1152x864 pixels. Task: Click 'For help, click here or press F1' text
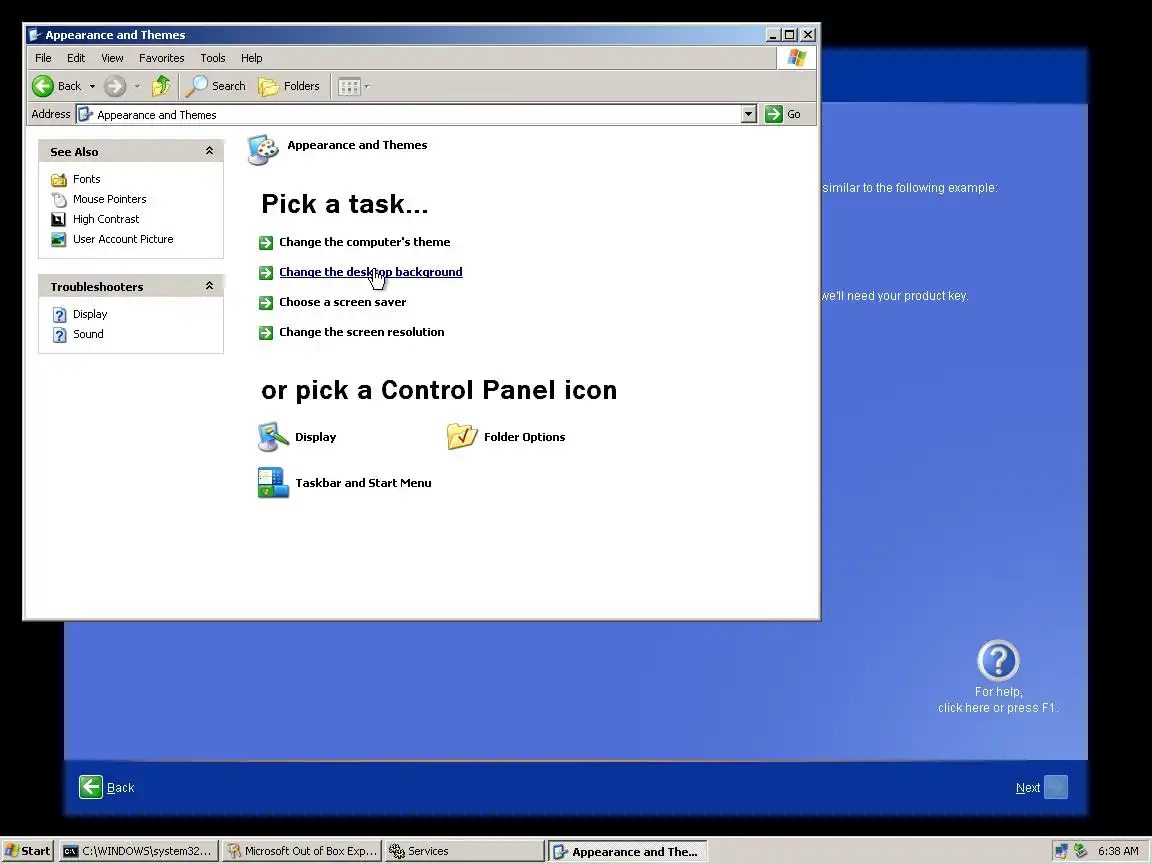[998, 699]
